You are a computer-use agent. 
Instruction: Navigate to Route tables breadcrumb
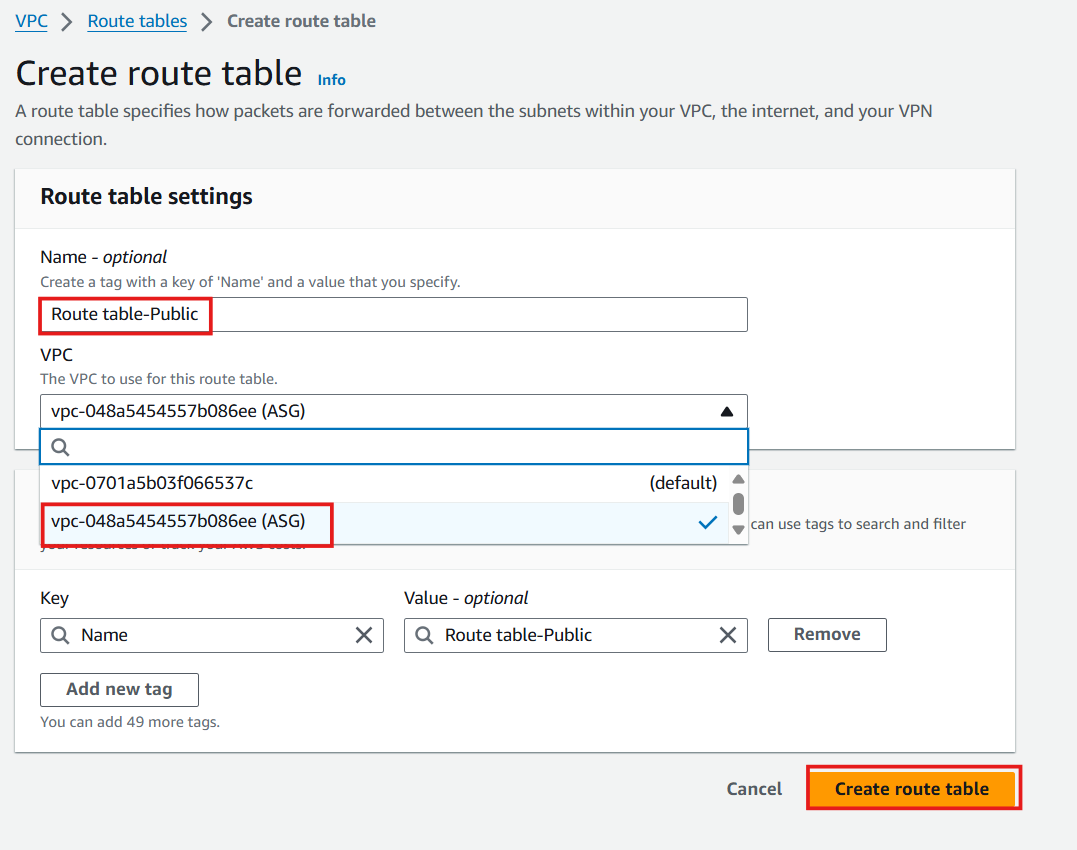pos(137,21)
